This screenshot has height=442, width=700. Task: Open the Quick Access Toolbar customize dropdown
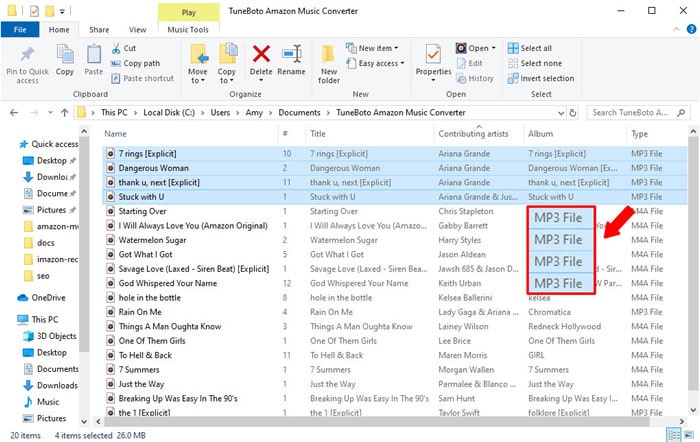[x=62, y=11]
